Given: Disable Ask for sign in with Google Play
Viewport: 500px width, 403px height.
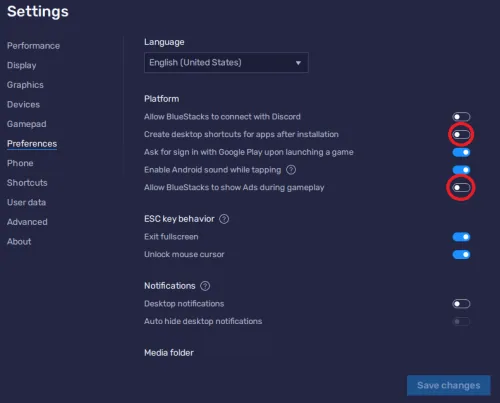Looking at the screenshot, I should 461,152.
